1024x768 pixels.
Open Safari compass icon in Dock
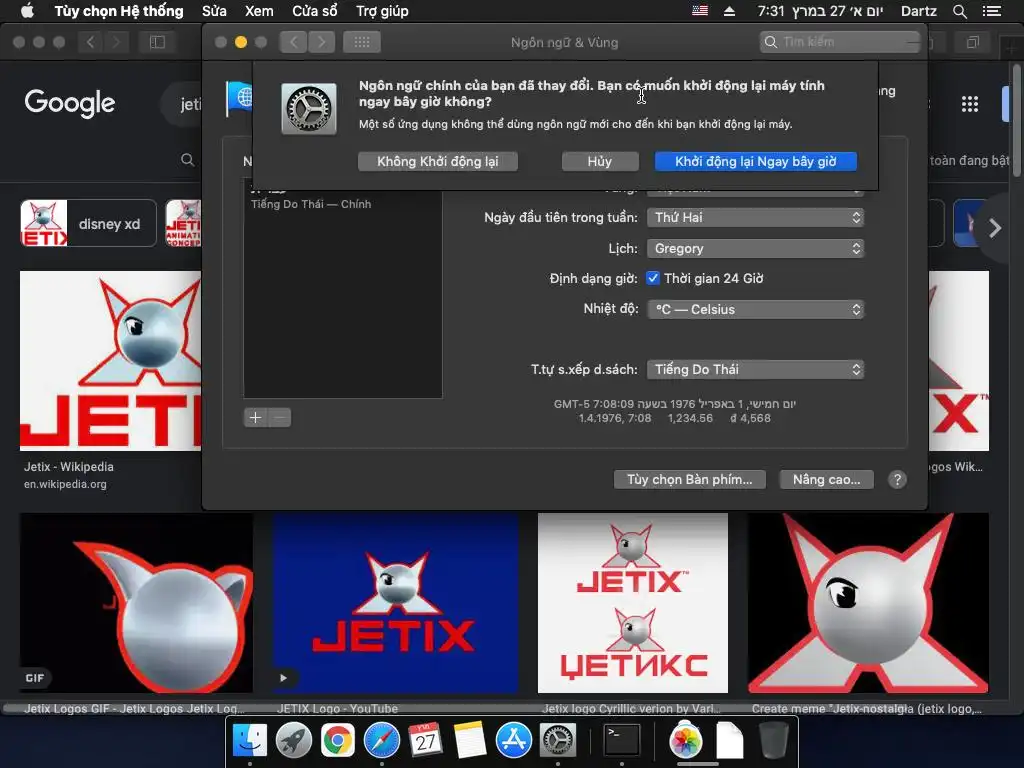[x=381, y=741]
